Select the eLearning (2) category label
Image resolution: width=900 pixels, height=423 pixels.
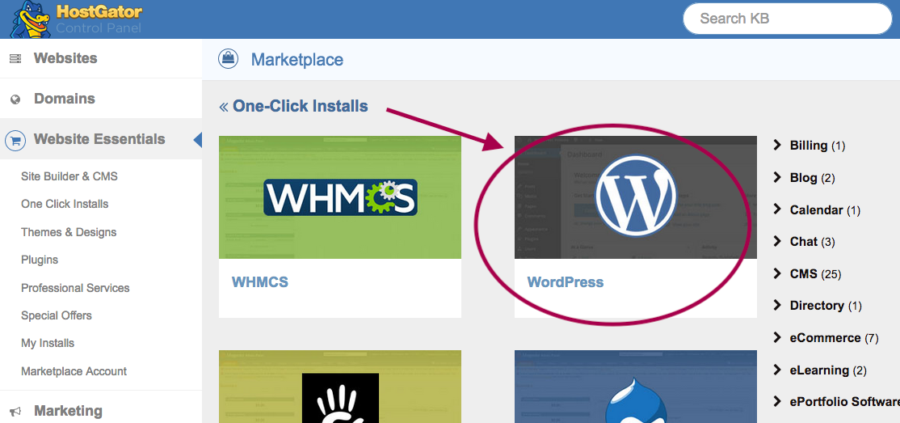coord(828,370)
